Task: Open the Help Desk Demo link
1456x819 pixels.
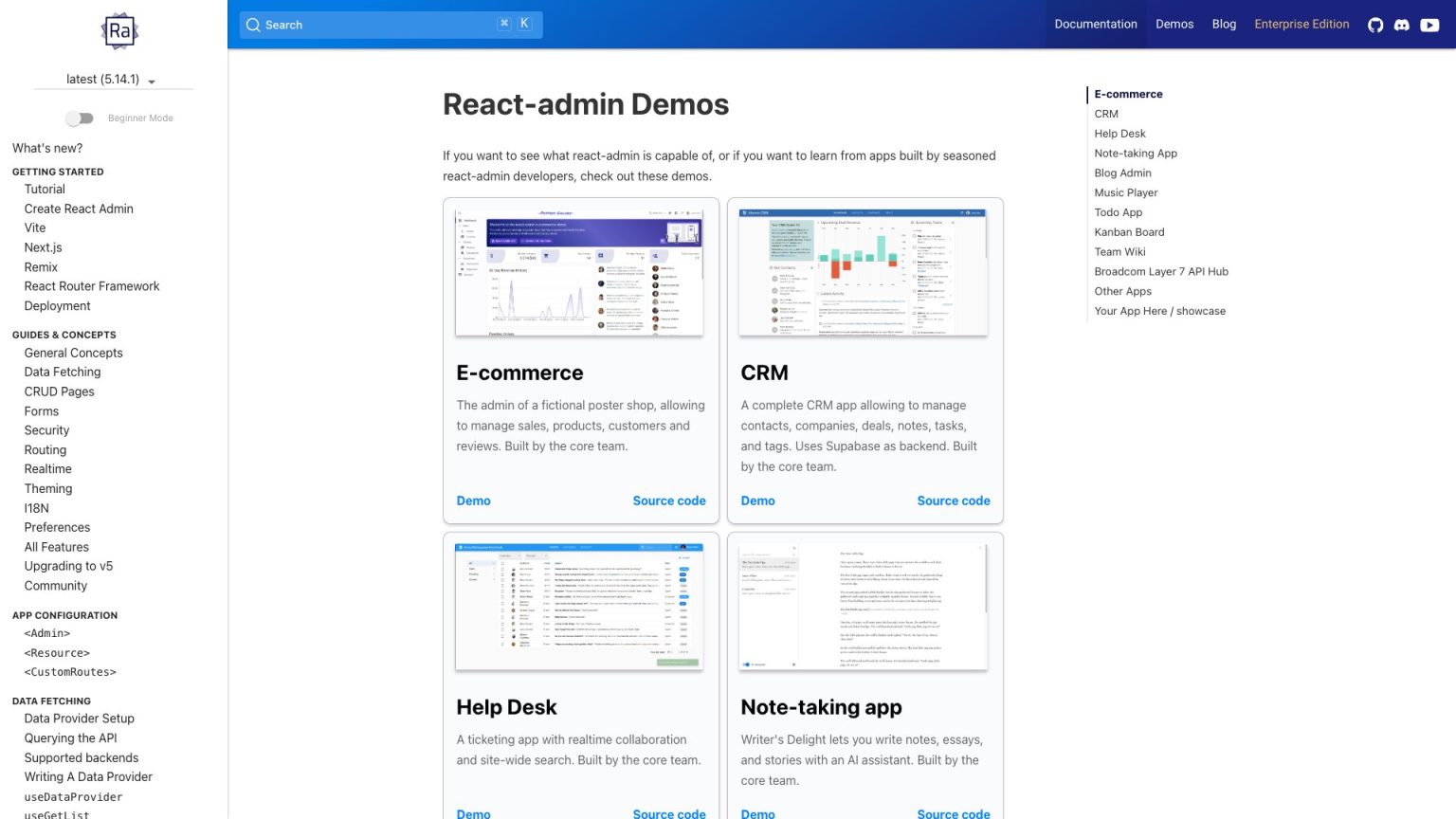Action: (x=473, y=812)
